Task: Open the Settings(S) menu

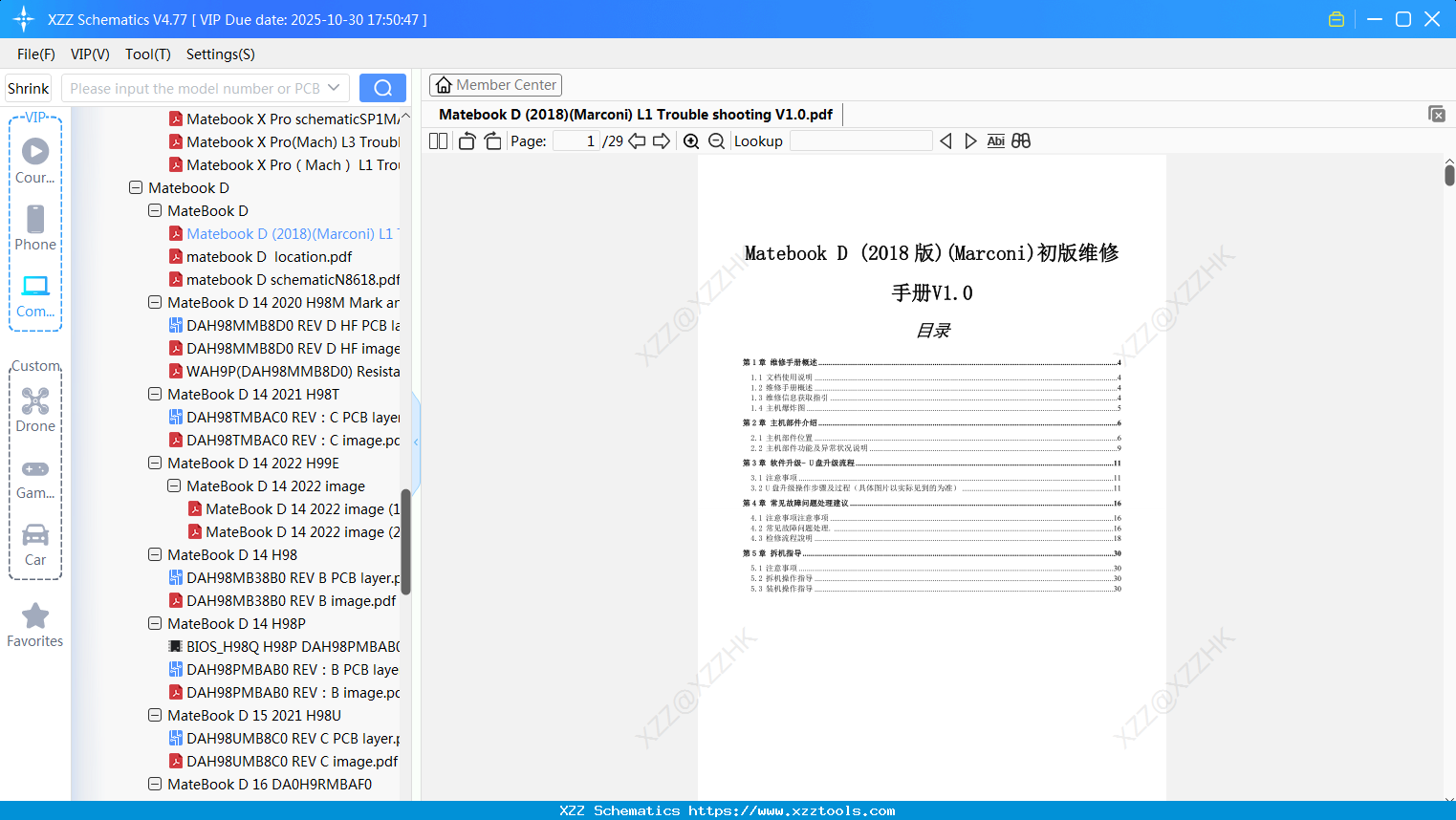Action: coord(221,54)
